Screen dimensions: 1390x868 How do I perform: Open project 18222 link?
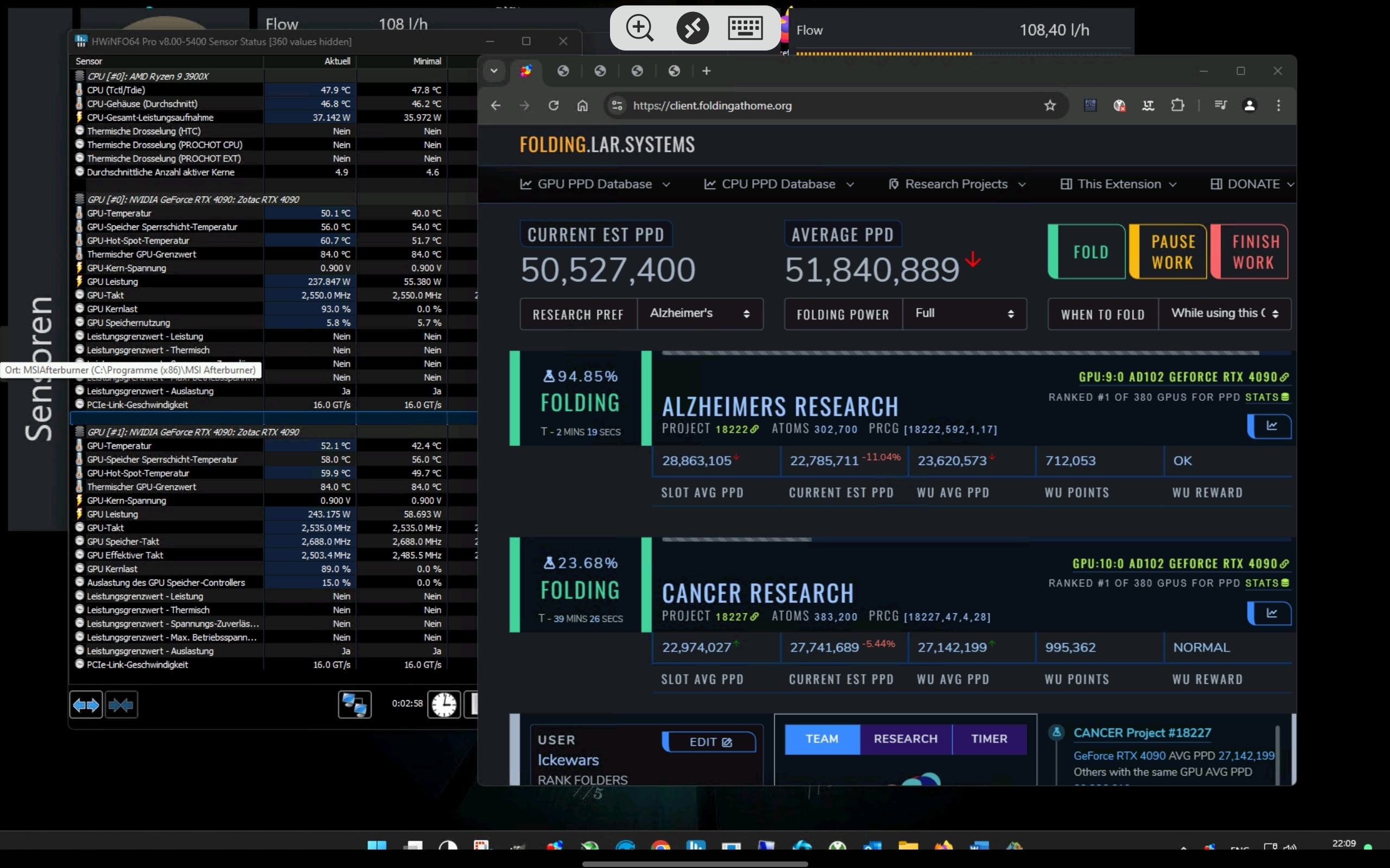tap(737, 429)
